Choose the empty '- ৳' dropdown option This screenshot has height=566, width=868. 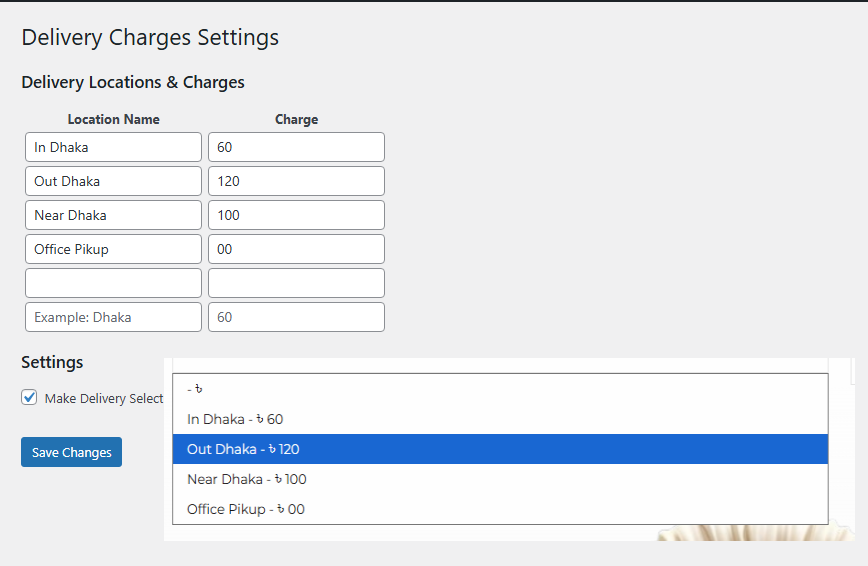point(500,389)
